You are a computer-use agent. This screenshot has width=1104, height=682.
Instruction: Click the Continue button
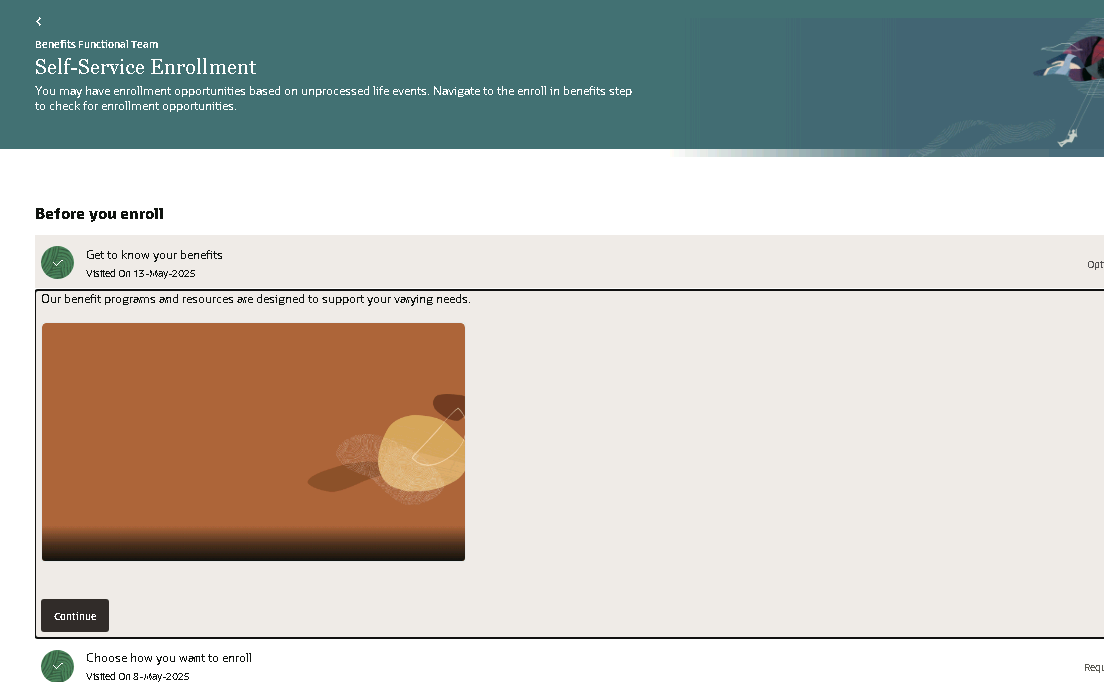pyautogui.click(x=74, y=615)
